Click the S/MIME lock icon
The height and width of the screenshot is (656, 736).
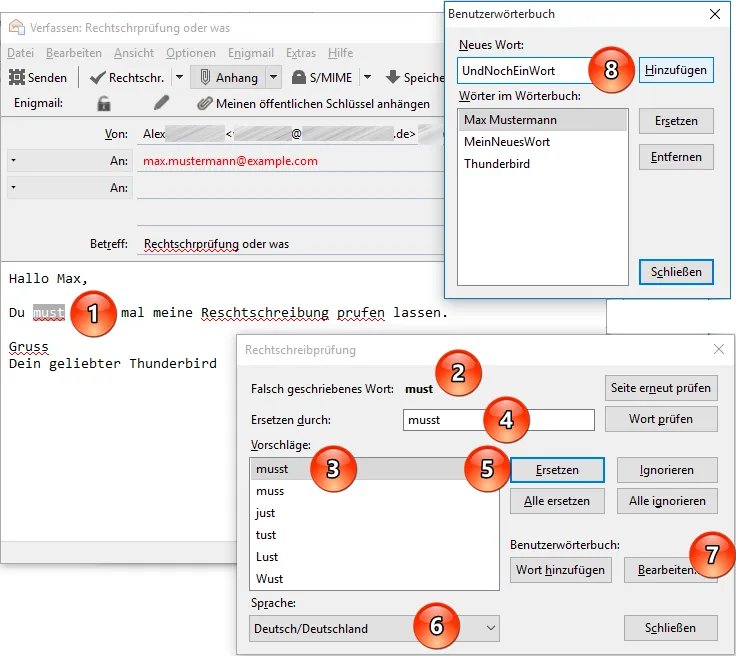point(299,77)
